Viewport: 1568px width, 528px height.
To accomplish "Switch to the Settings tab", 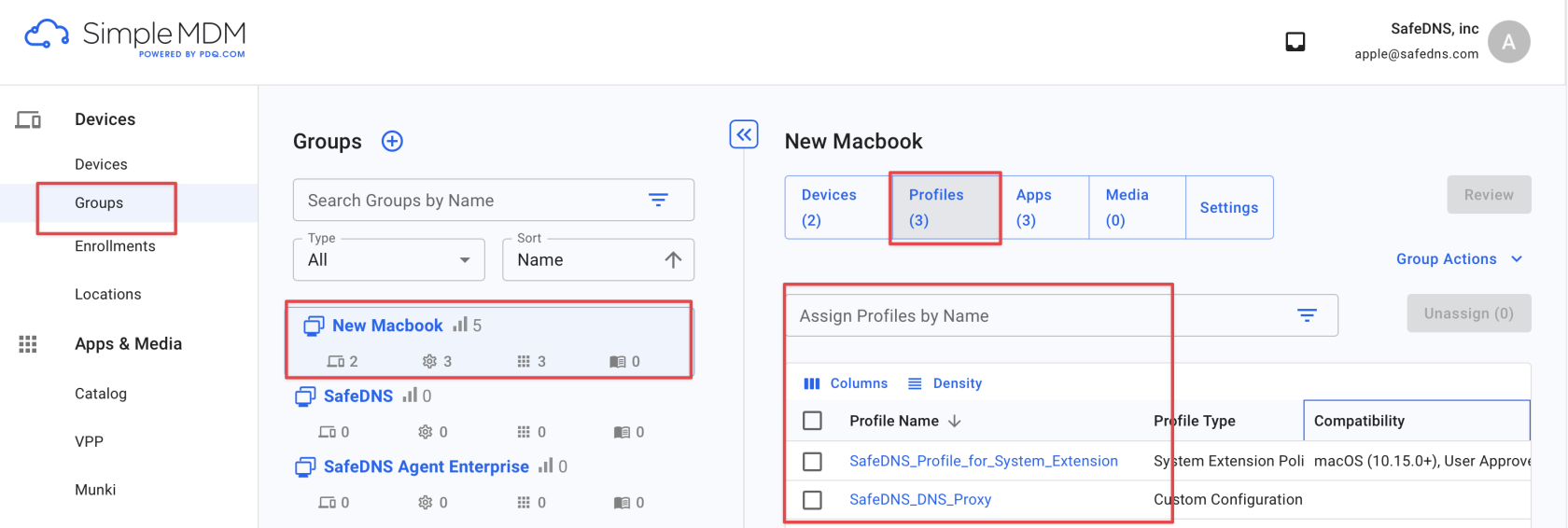I will click(x=1229, y=207).
